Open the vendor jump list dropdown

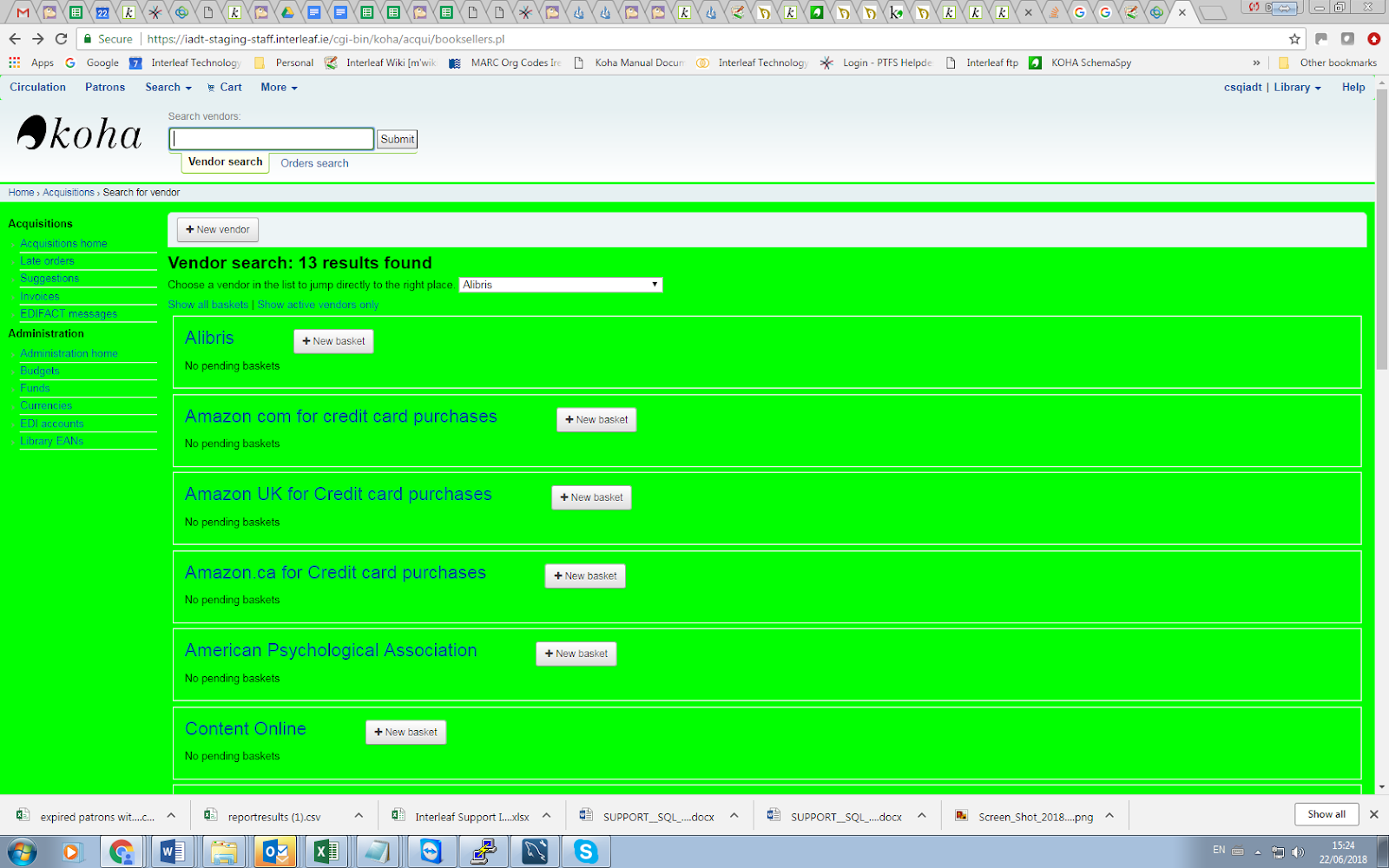(x=561, y=285)
